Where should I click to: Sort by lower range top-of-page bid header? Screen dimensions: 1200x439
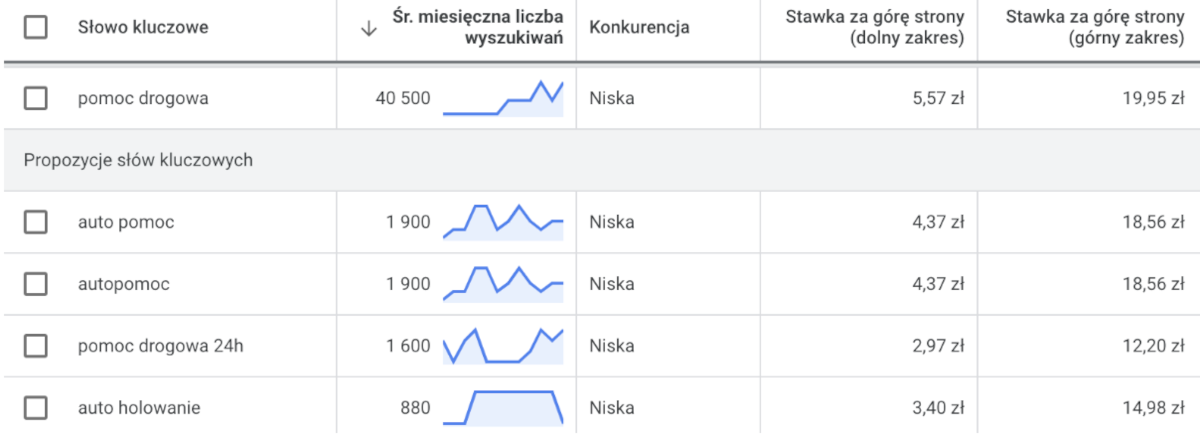click(875, 28)
